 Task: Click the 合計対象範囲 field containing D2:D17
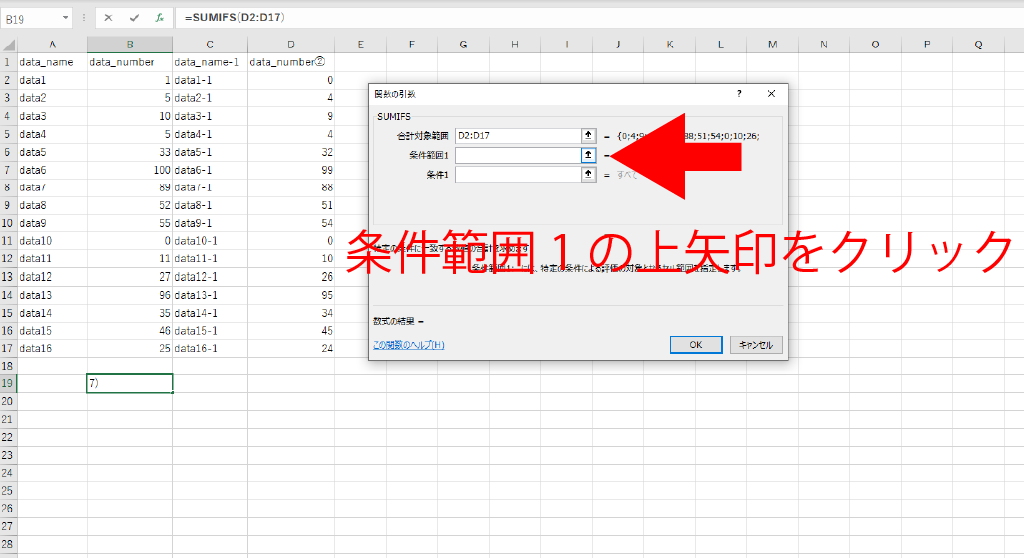517,136
